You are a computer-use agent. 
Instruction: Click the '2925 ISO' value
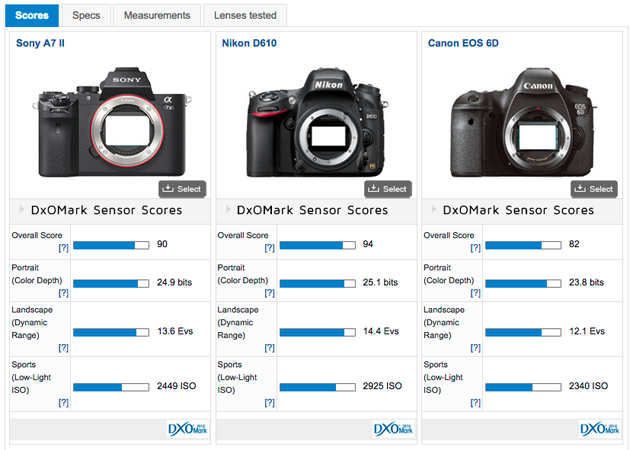tap(382, 386)
